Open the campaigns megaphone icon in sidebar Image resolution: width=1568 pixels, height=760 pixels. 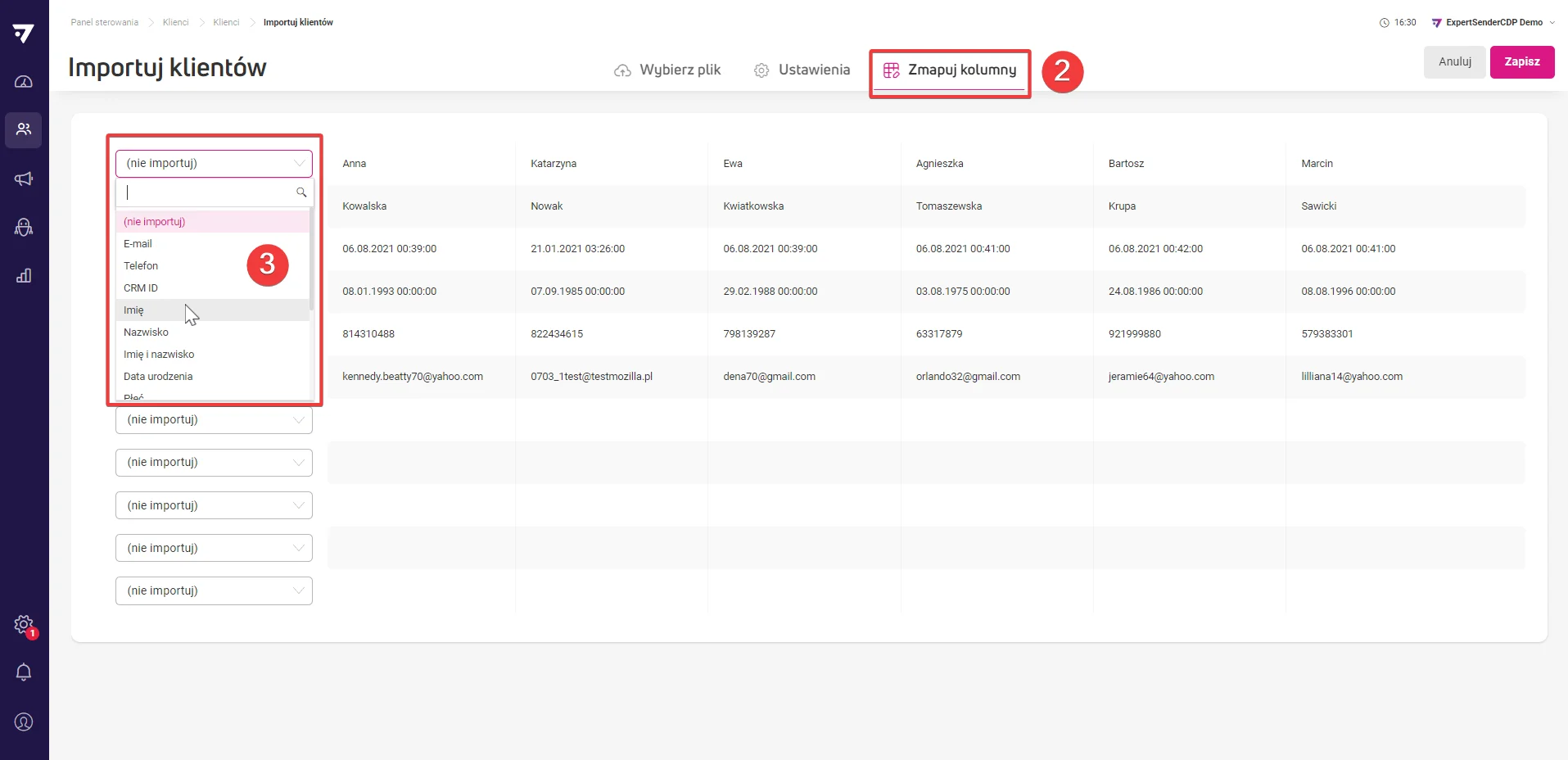point(24,179)
